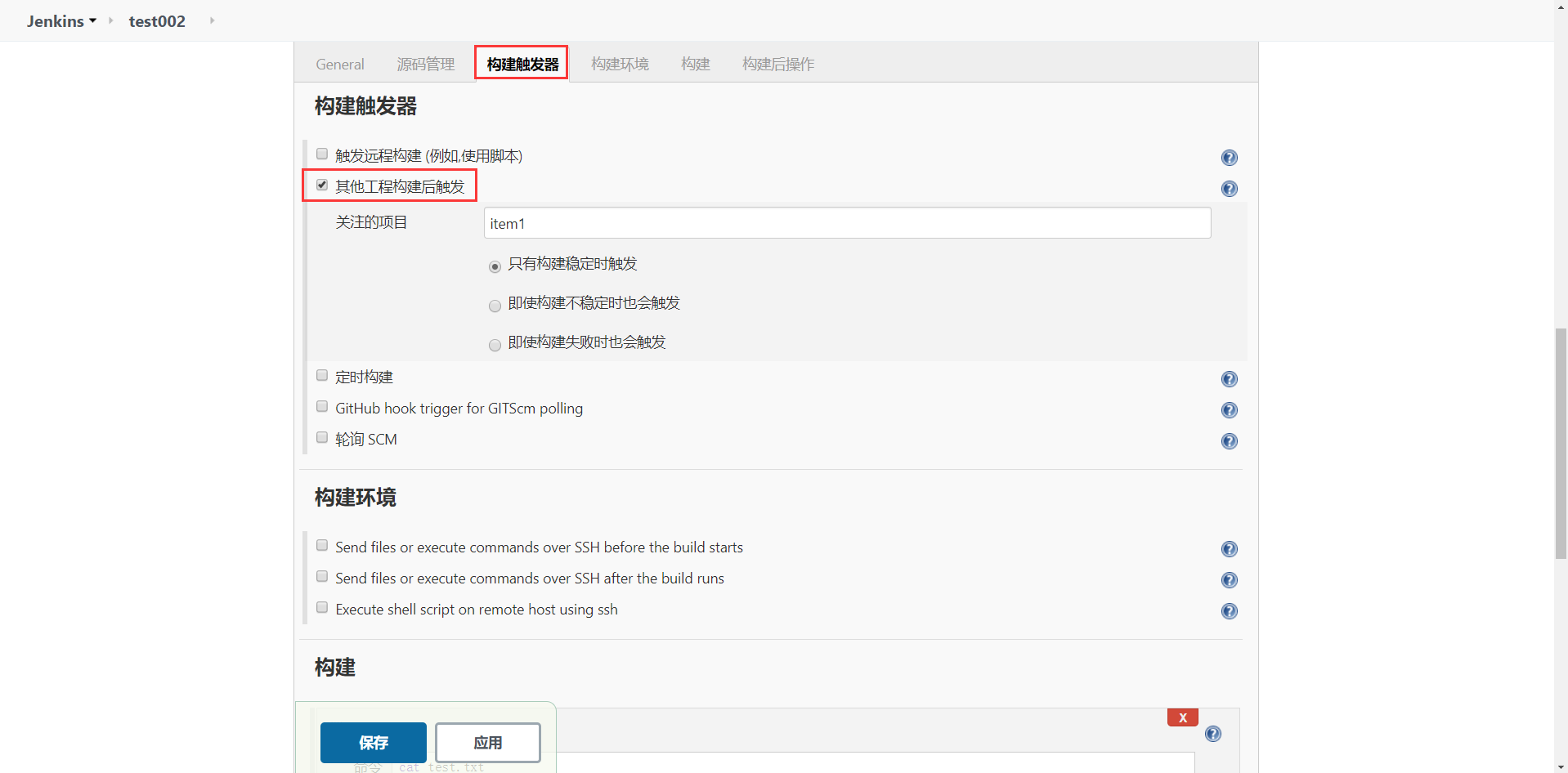Enable 触发远程构建 checkbox
Viewport: 1568px width, 773px height.
(322, 154)
